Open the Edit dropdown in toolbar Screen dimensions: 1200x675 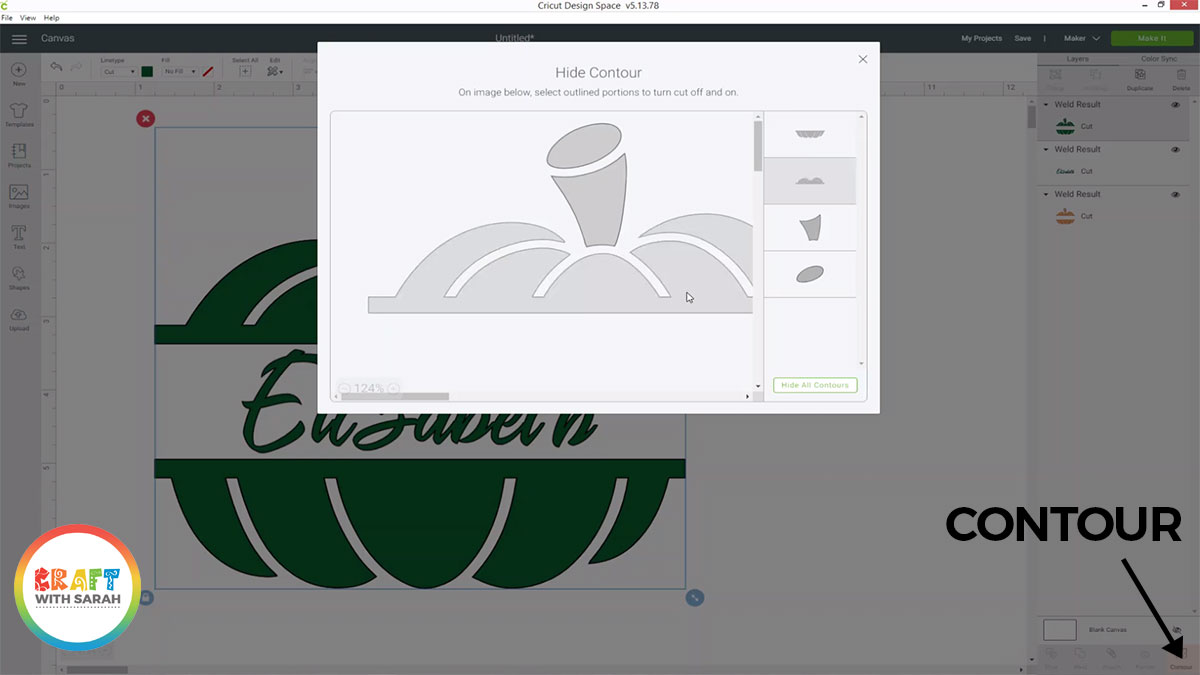(275, 72)
